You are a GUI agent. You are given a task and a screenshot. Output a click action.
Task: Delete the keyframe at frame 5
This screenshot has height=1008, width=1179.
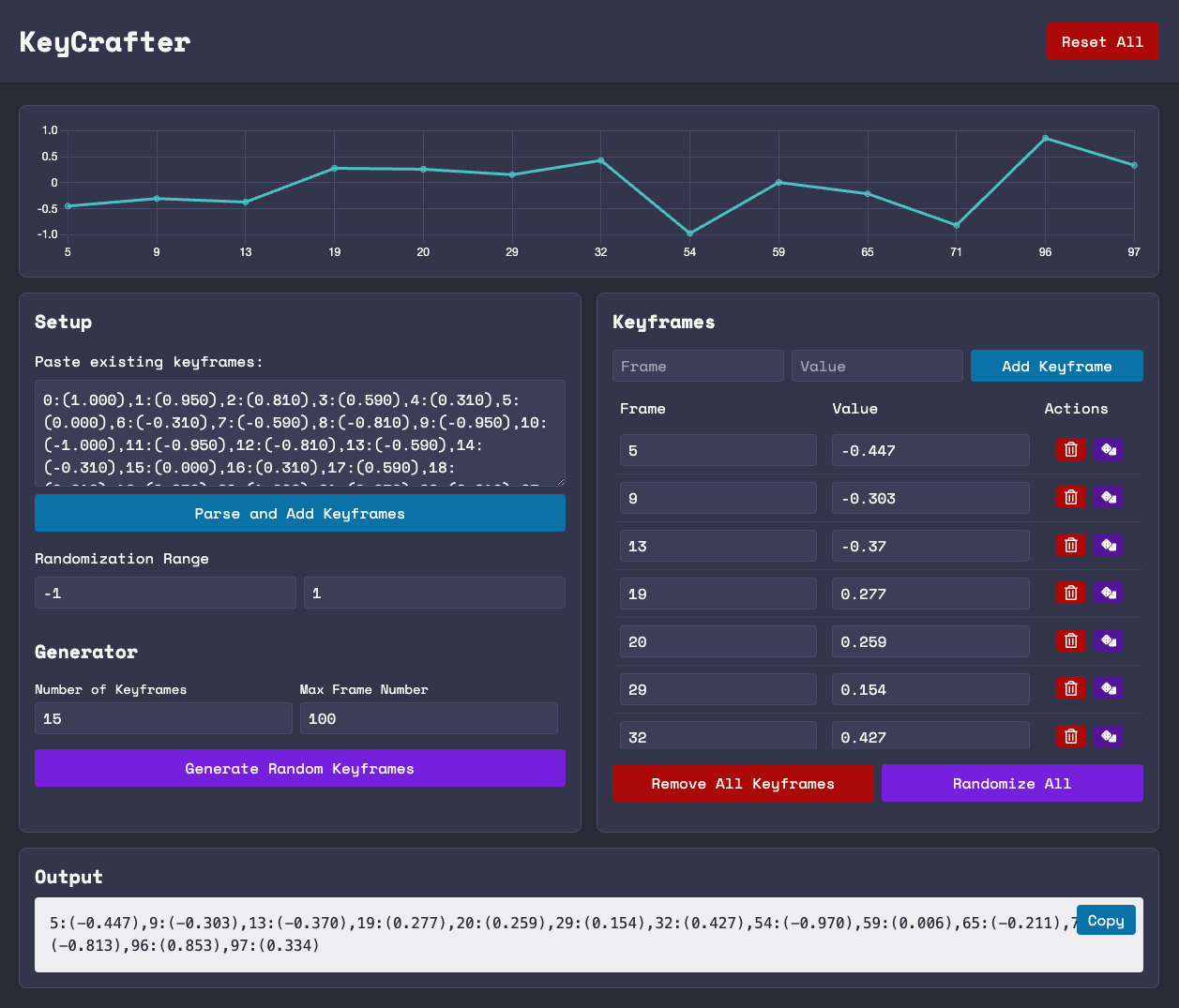1070,450
